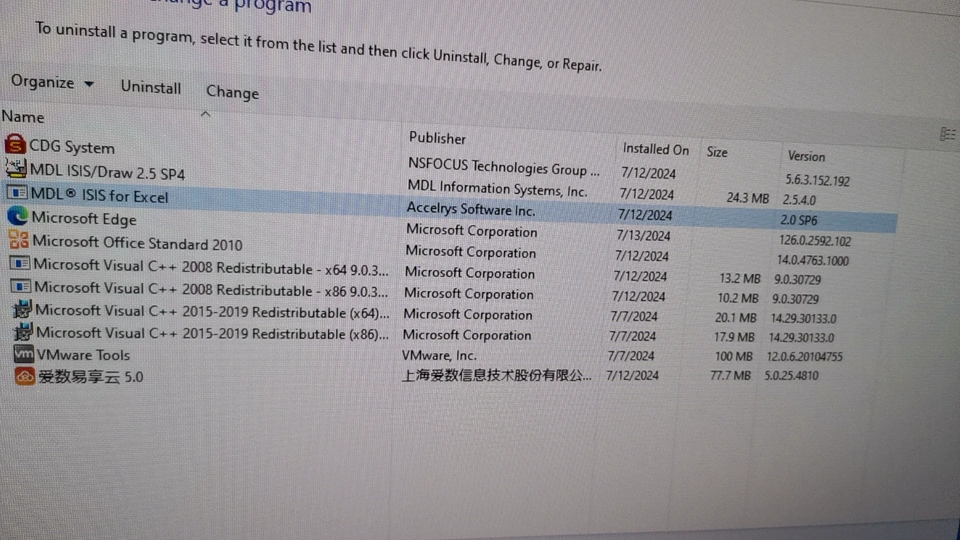The height and width of the screenshot is (540, 960).
Task: Click the Visual C++ 2008 x86 icon
Action: [20, 287]
